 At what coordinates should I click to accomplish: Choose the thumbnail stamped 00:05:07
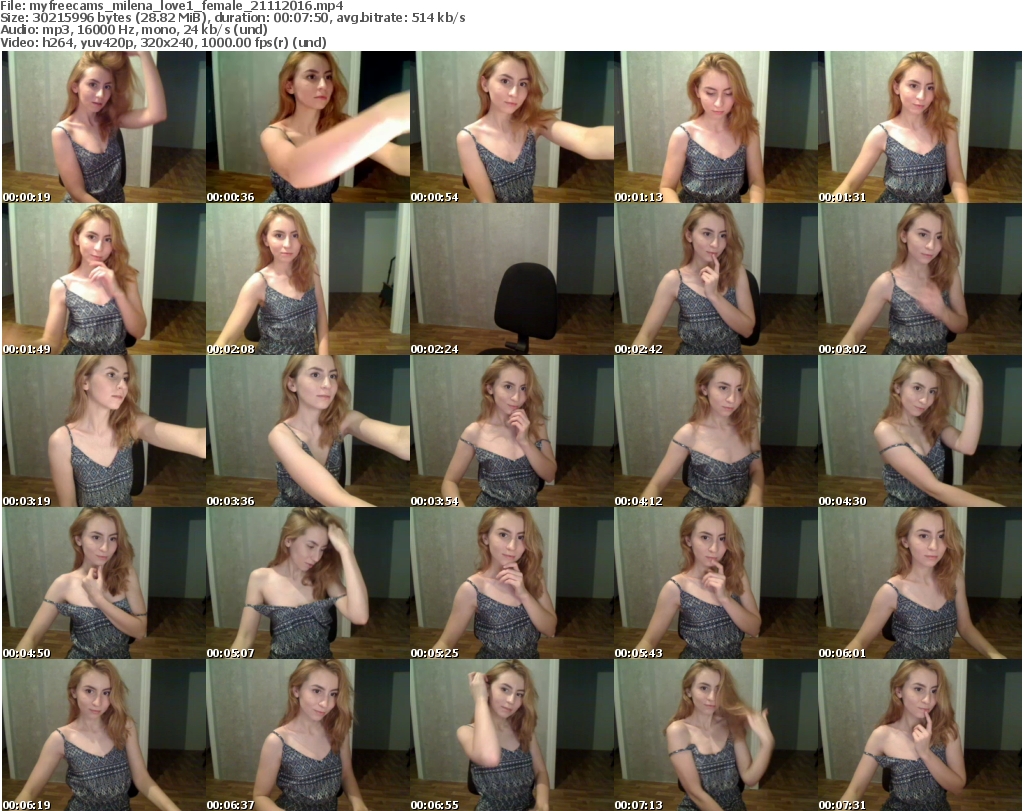308,582
